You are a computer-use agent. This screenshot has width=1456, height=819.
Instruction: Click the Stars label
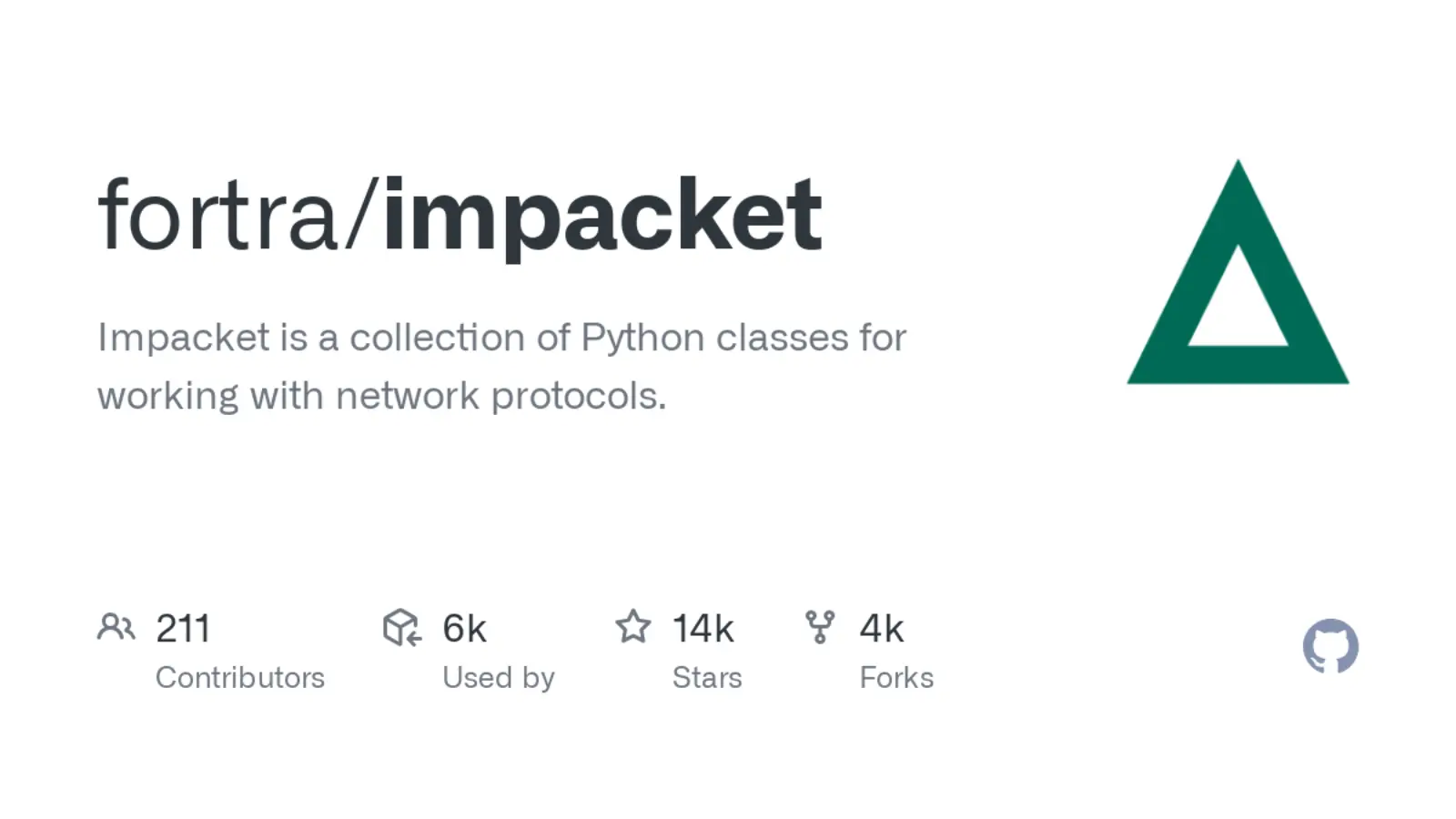pos(707,678)
